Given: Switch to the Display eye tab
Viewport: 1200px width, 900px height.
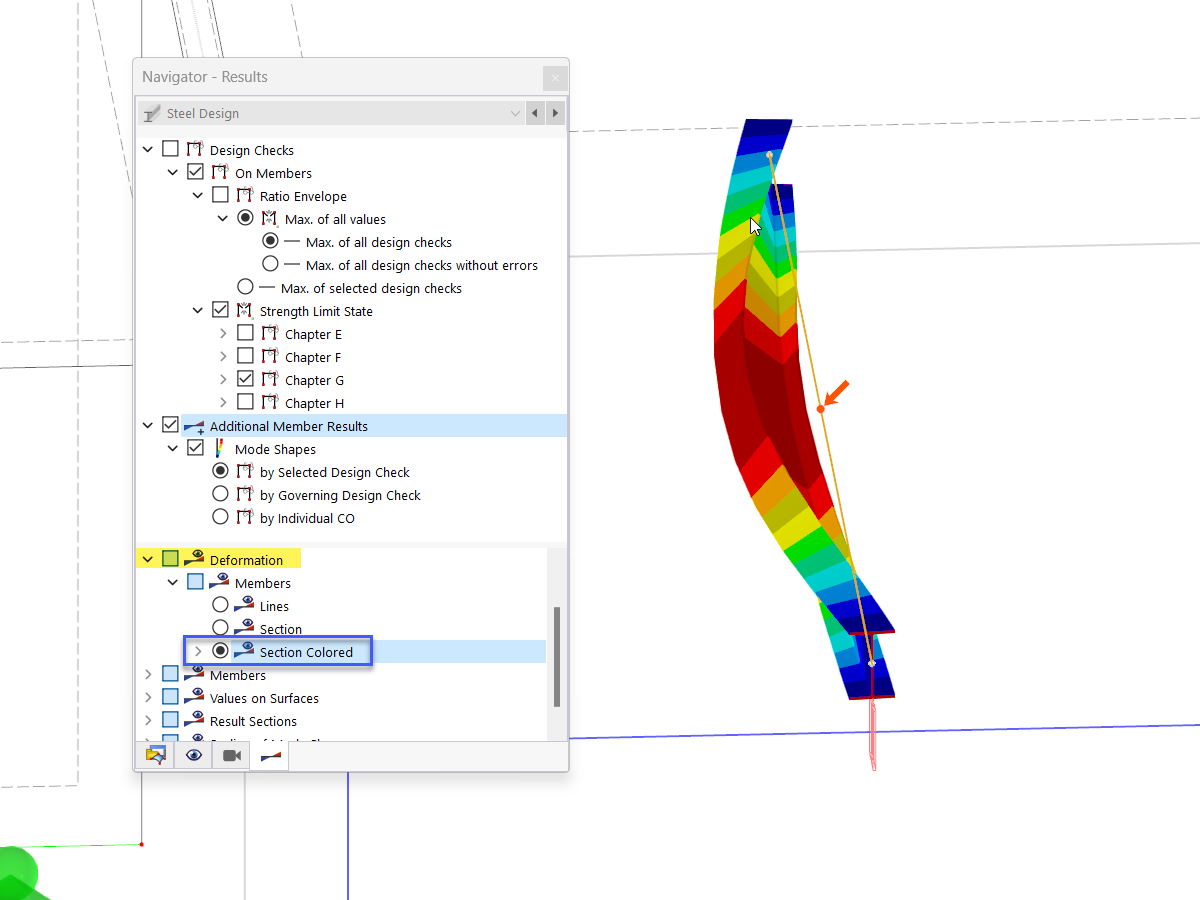Looking at the screenshot, I should [x=193, y=754].
